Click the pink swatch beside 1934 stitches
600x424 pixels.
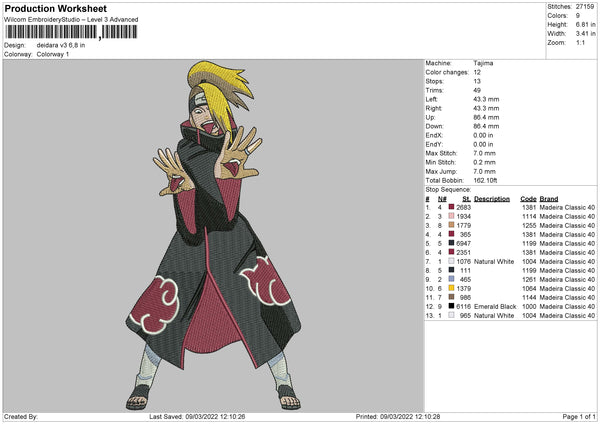point(452,216)
